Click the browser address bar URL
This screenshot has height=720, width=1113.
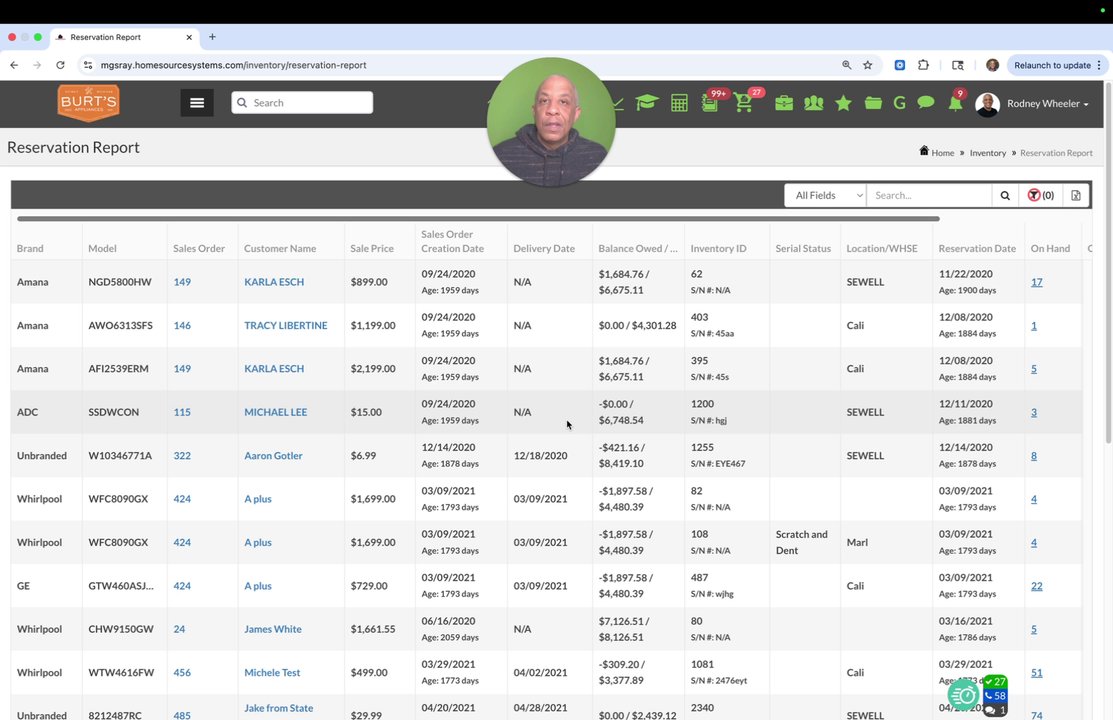click(234, 65)
